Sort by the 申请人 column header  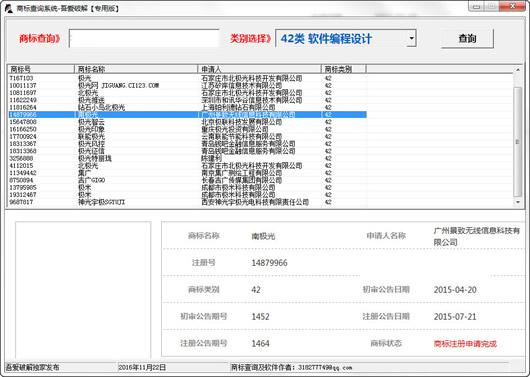[x=259, y=69]
